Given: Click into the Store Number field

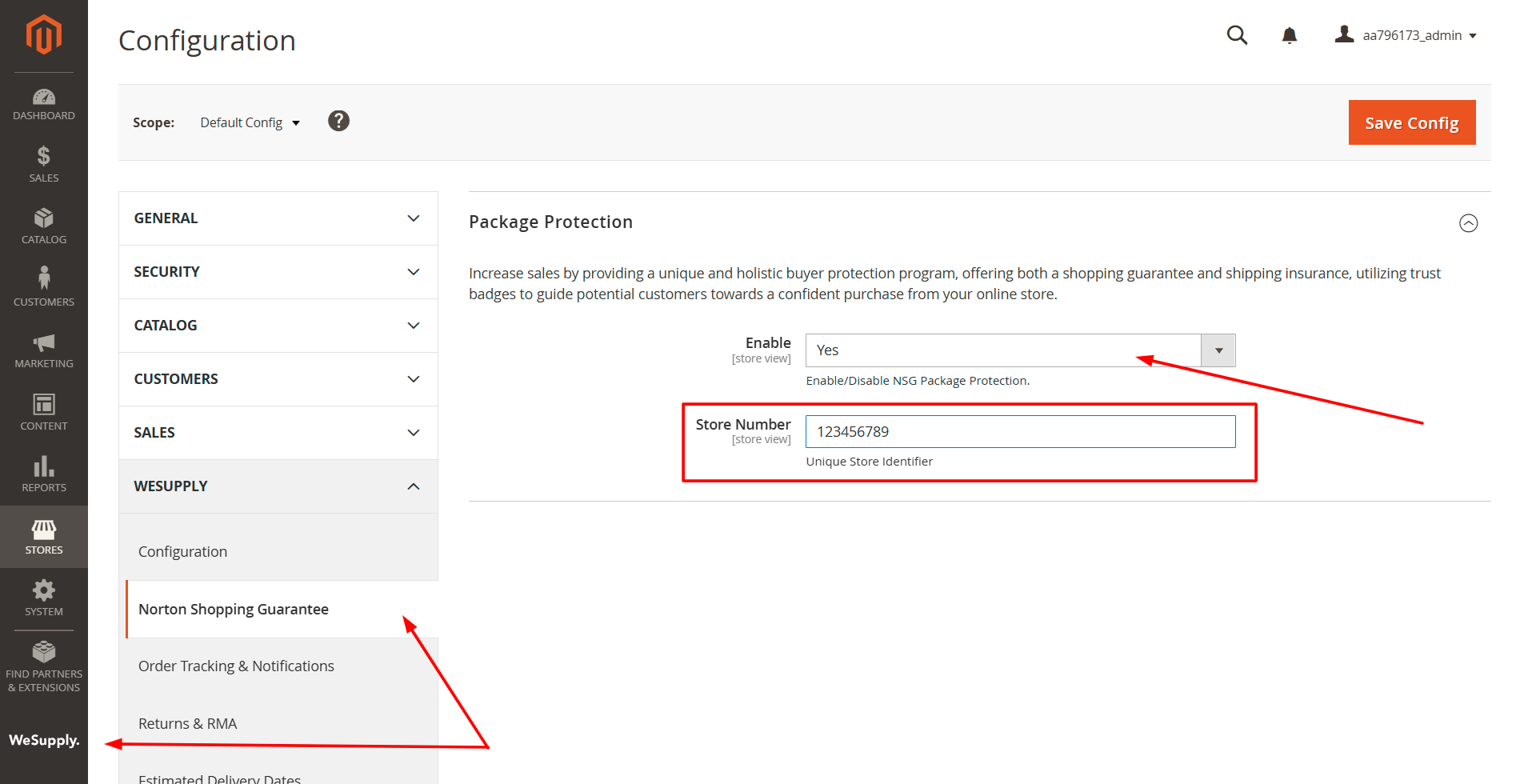Looking at the screenshot, I should click(x=1020, y=431).
